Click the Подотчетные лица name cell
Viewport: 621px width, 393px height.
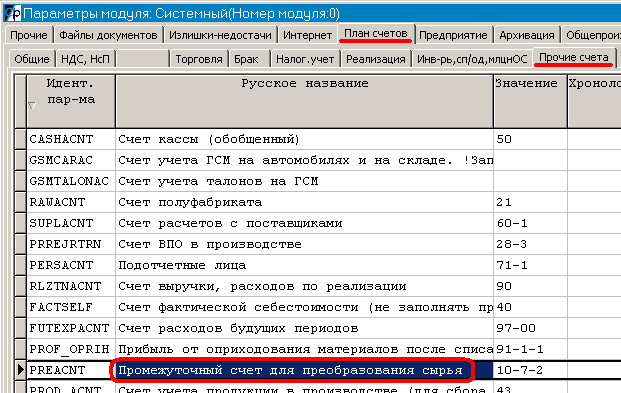pyautogui.click(x=304, y=265)
